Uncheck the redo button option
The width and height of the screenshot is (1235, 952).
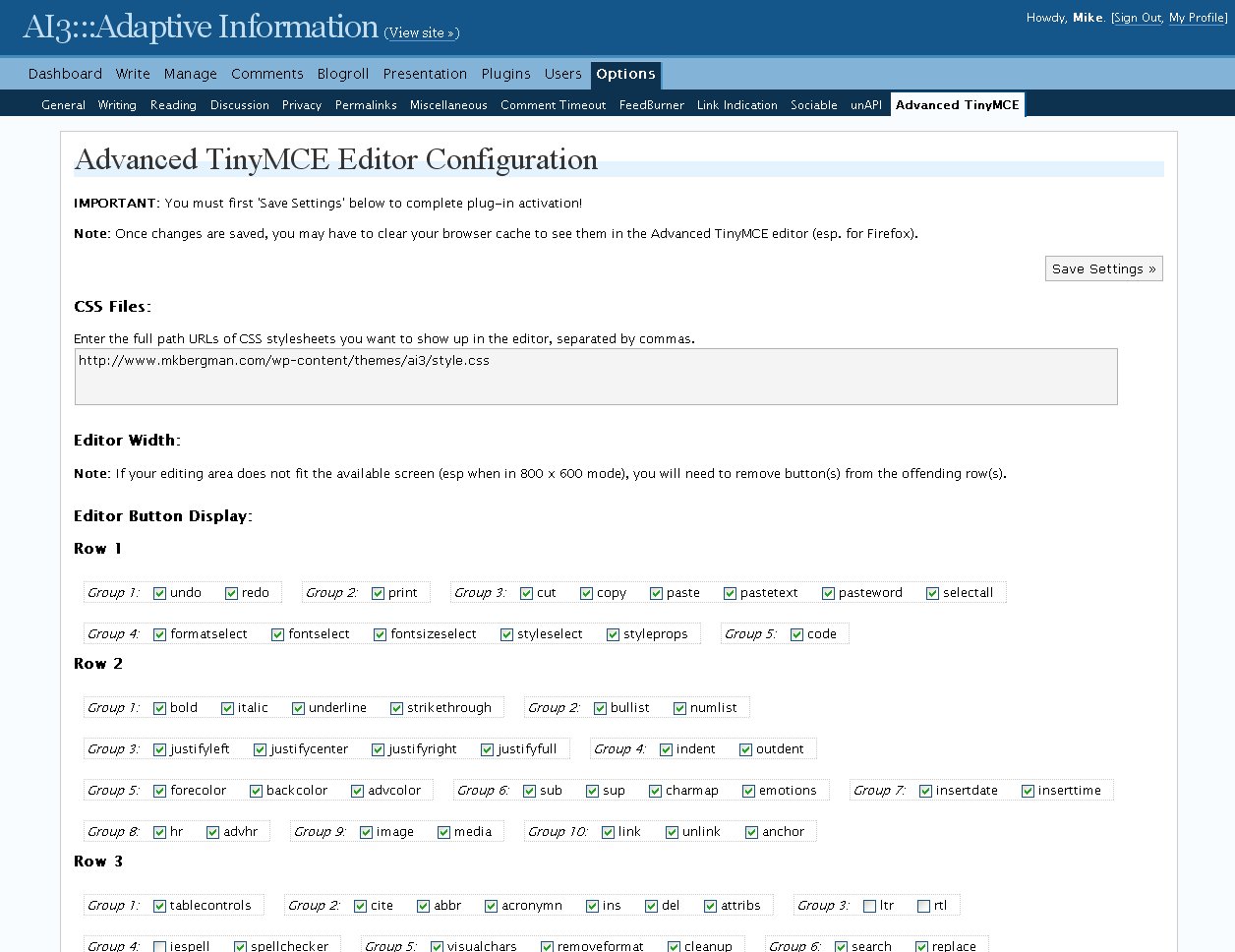(231, 593)
